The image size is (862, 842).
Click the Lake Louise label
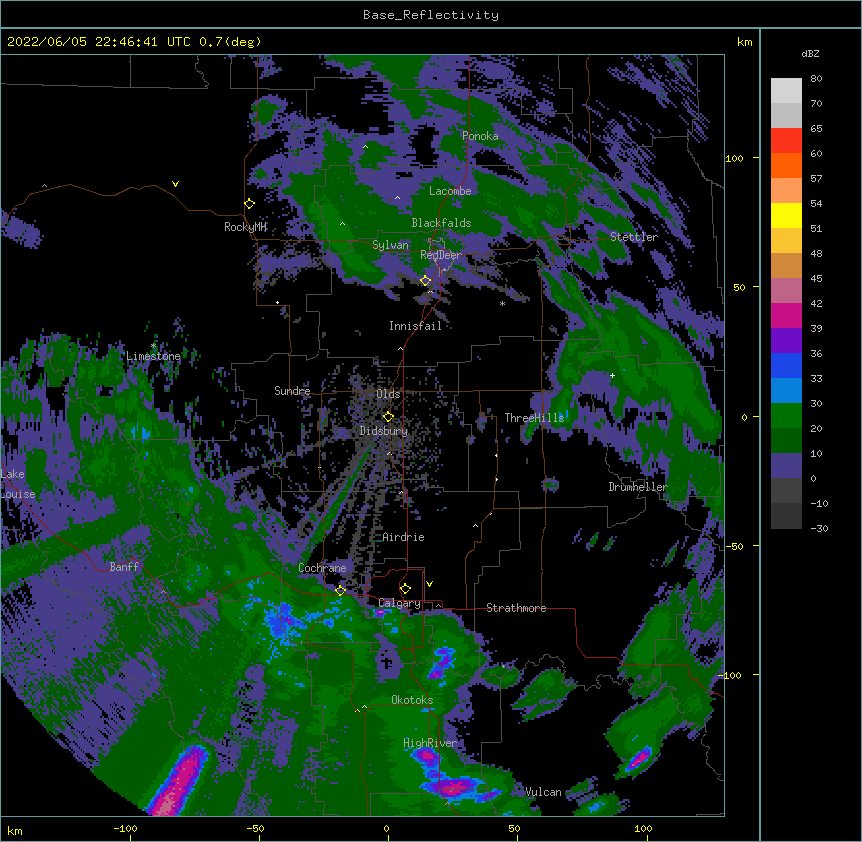(x=16, y=484)
